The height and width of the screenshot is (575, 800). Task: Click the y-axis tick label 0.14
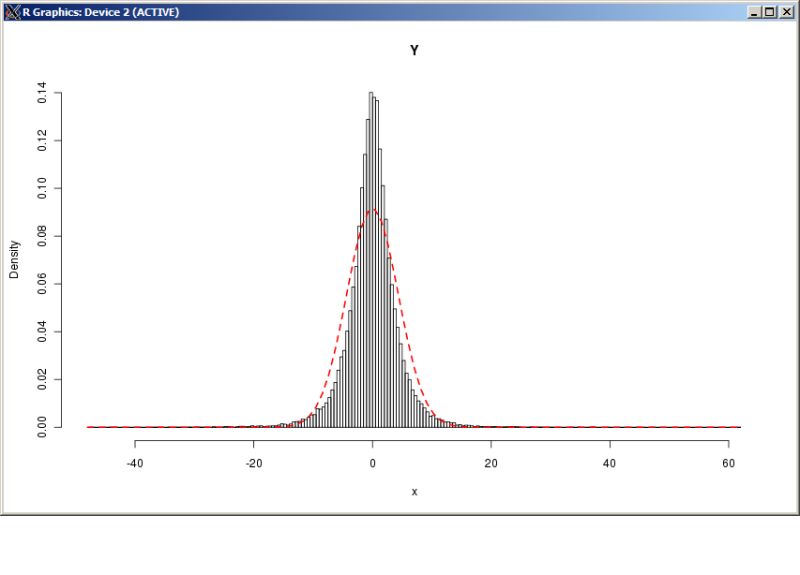pos(42,92)
